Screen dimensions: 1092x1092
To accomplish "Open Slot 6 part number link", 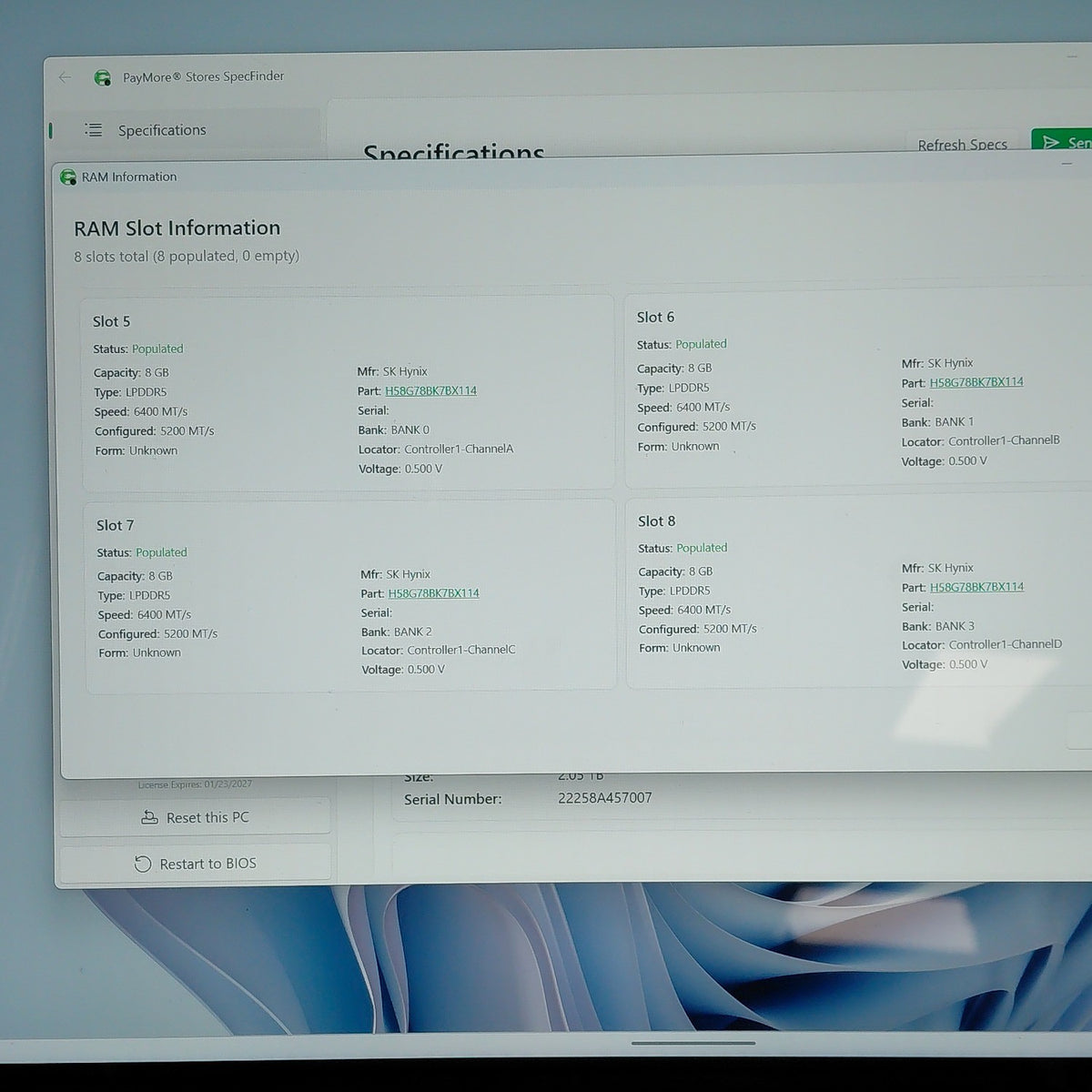I will (x=976, y=382).
